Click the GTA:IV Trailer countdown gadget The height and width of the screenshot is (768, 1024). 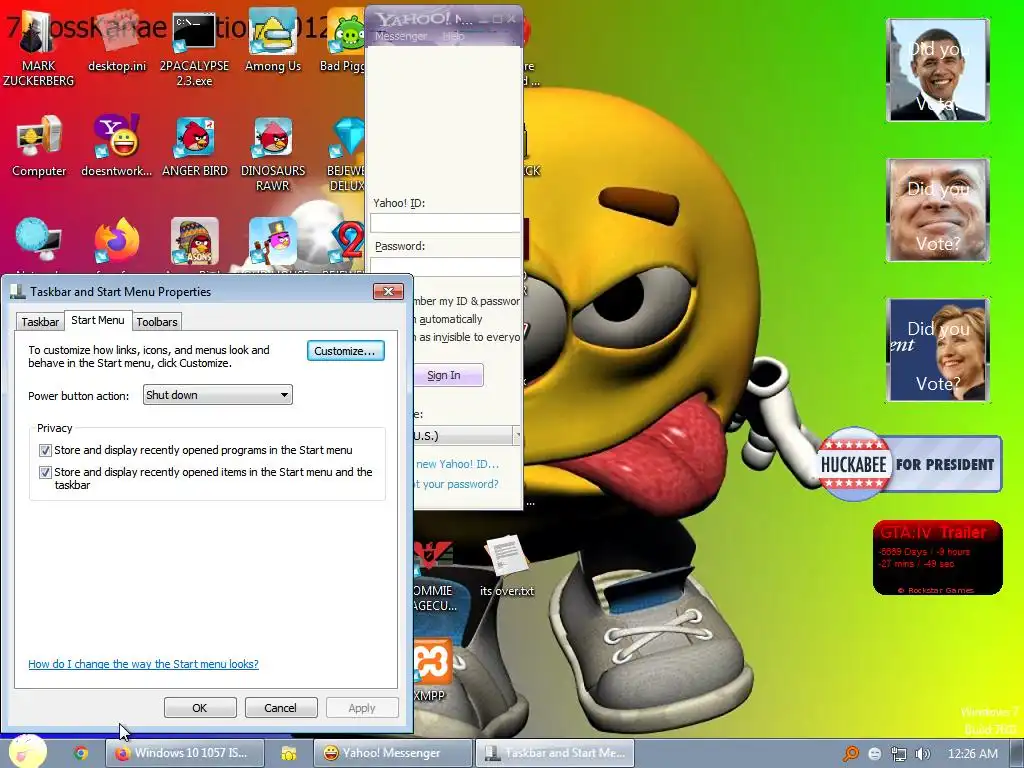[x=937, y=558]
